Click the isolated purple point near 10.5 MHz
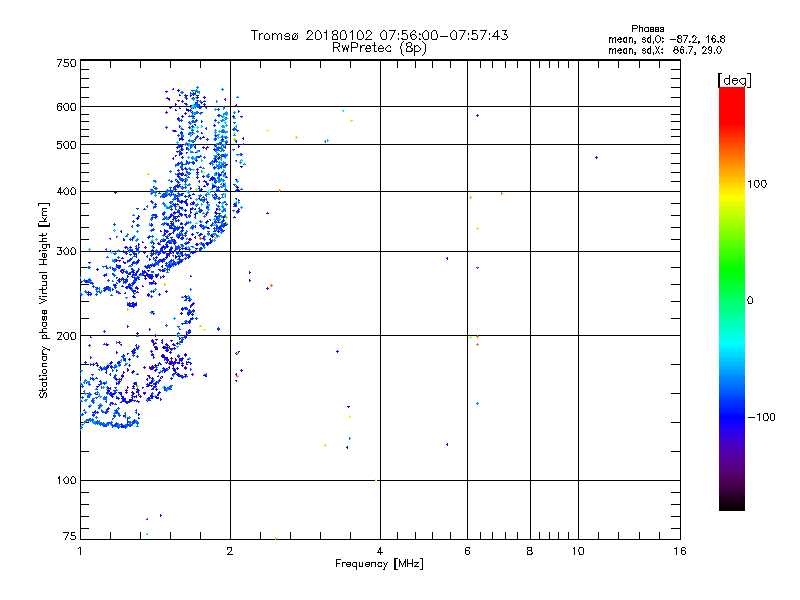This screenshot has width=800, height=600. (x=596, y=158)
